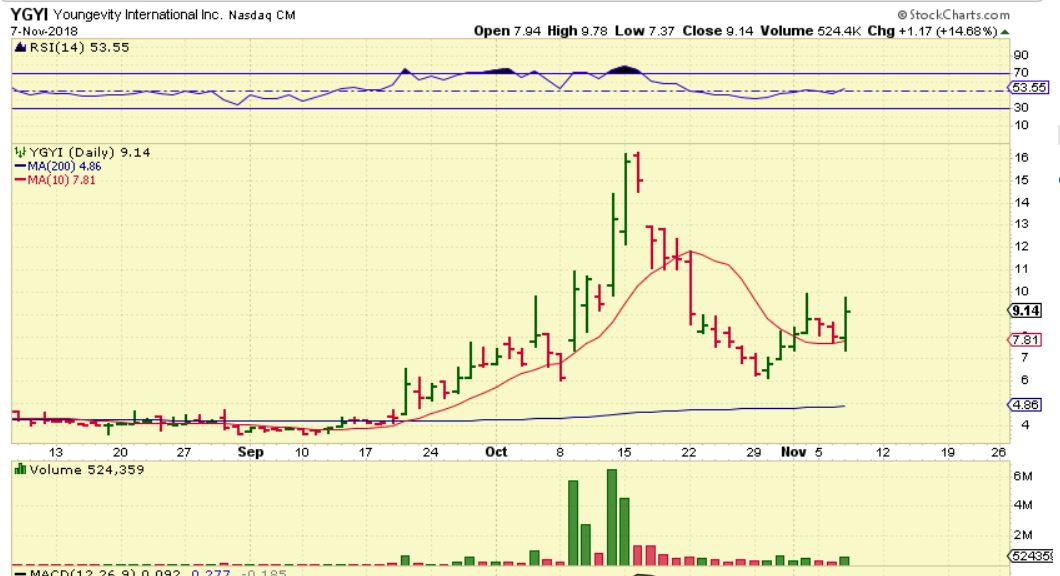1060x576 pixels.
Task: Click the Volume bars legend icon
Action: point(20,469)
